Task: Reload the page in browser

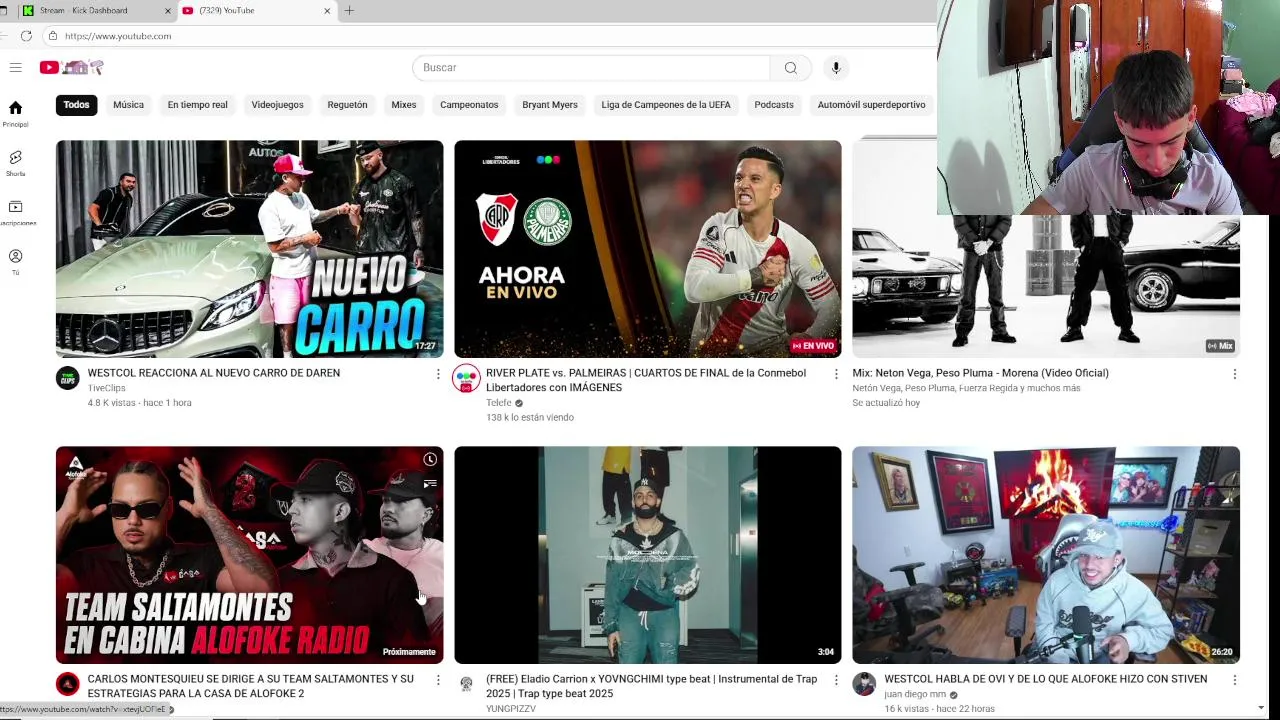Action: click(26, 36)
